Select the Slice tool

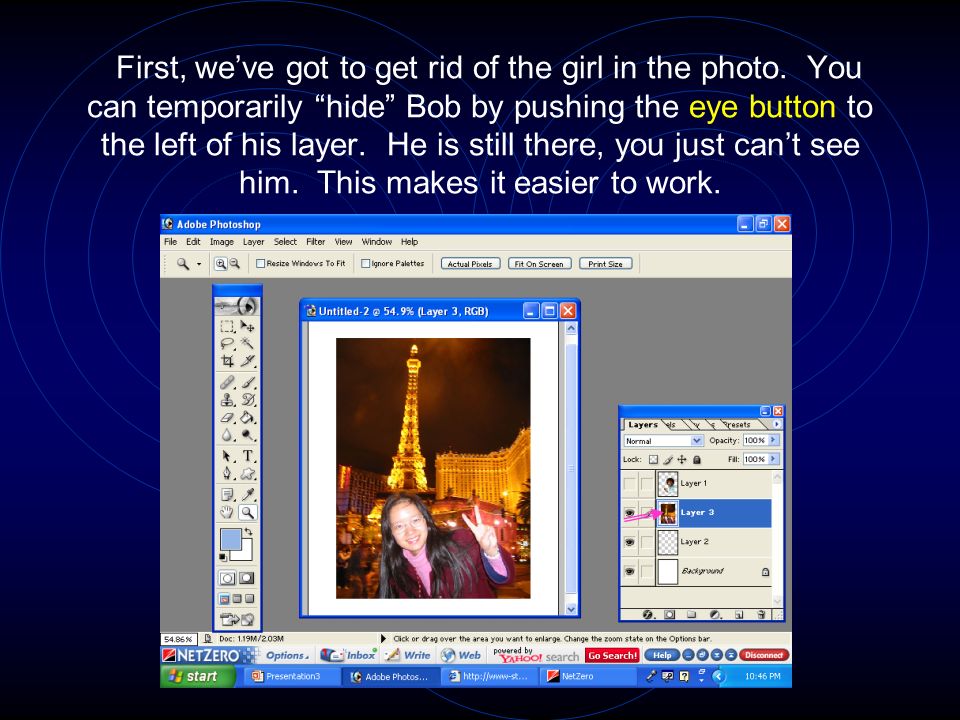pos(247,361)
